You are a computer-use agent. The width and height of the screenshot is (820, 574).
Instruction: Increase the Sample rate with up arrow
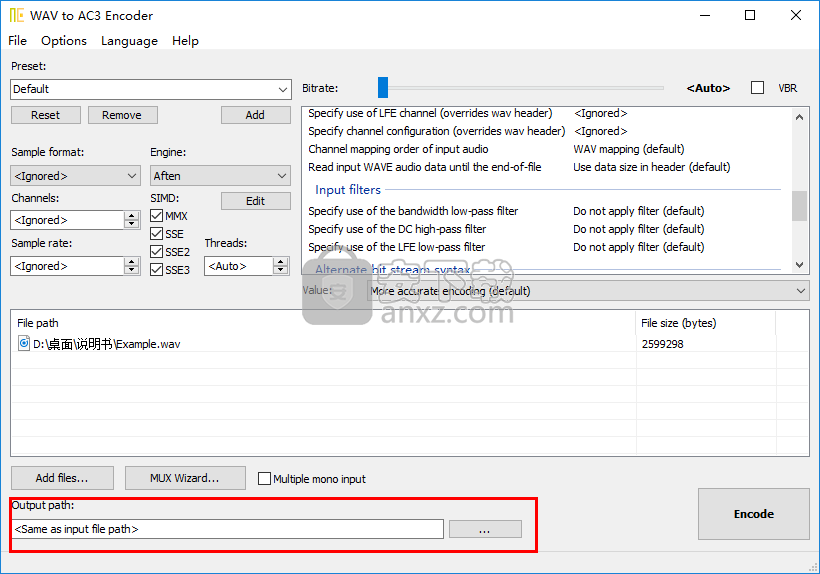[132, 261]
